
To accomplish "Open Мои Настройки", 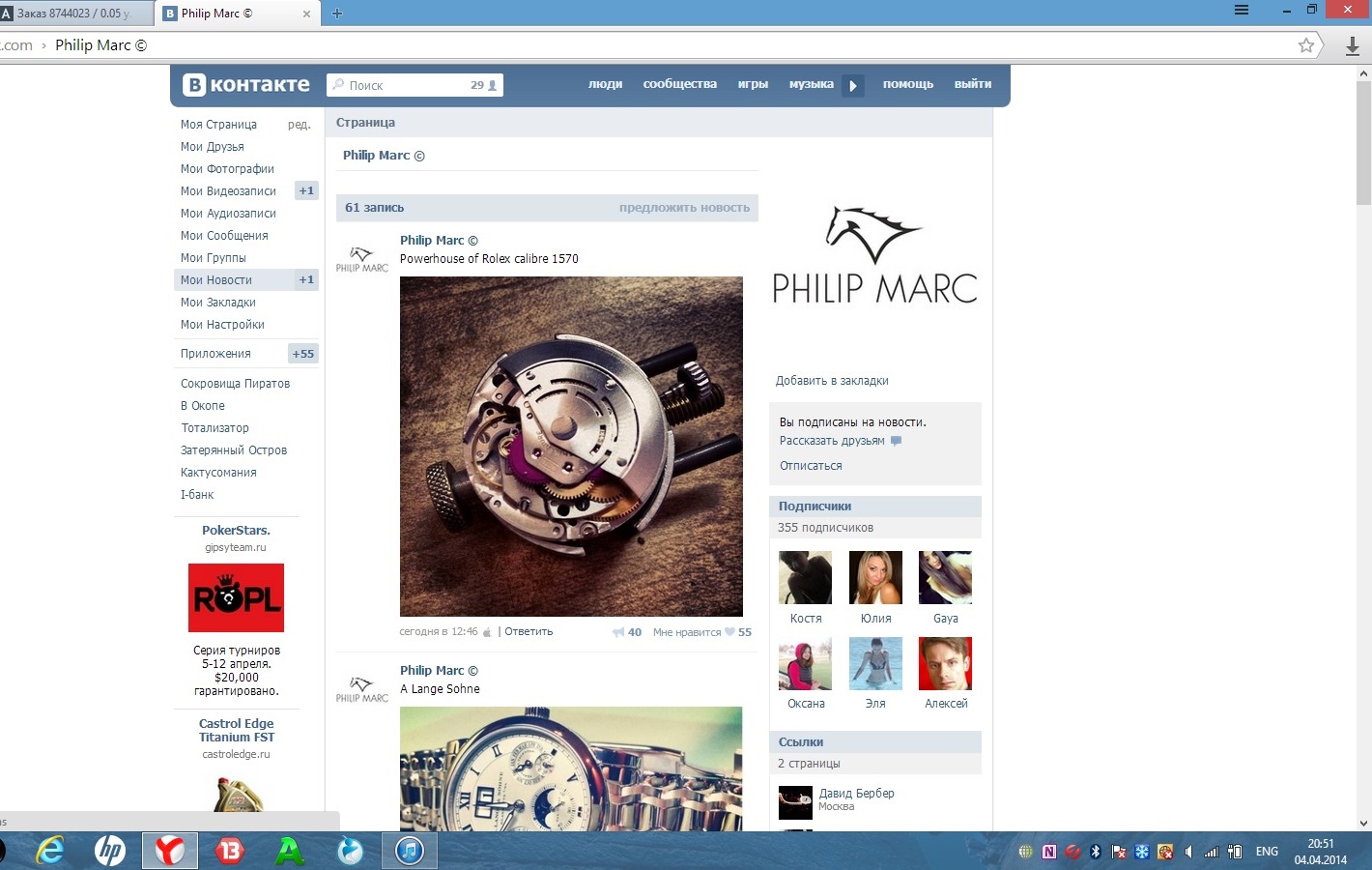I will (222, 325).
